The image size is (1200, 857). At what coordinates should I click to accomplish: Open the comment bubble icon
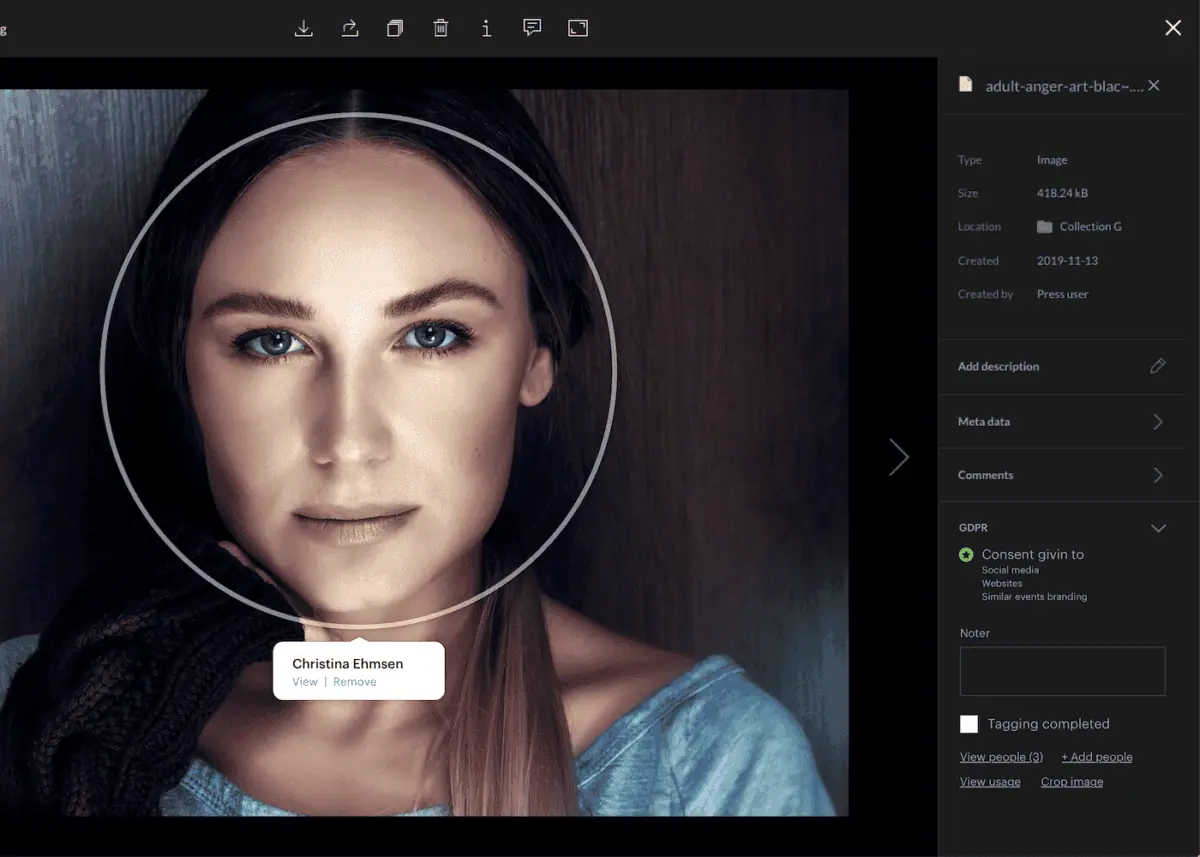click(x=532, y=28)
